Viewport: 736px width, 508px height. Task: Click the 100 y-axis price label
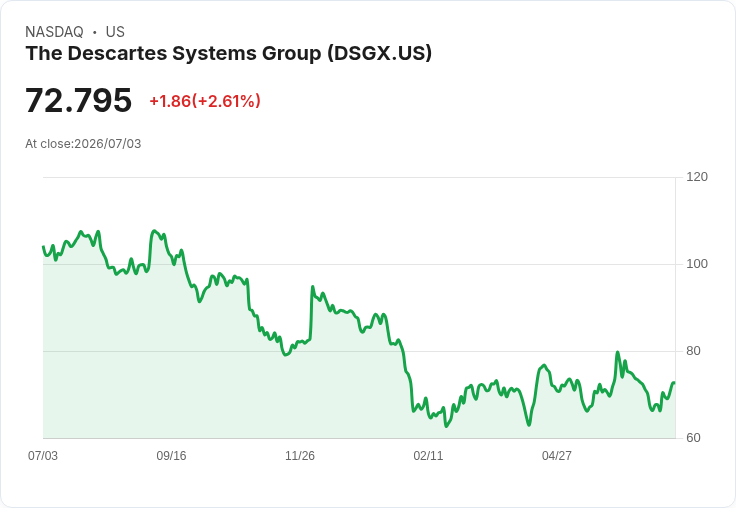point(697,264)
